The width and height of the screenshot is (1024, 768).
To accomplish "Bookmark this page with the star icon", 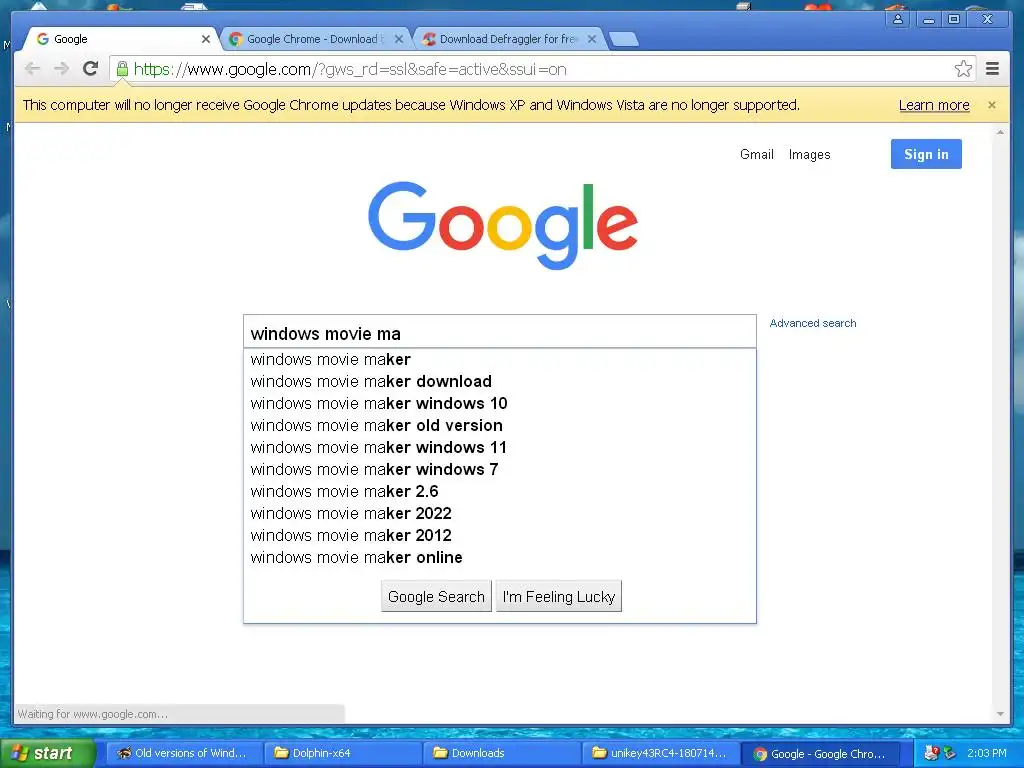I will tap(963, 69).
